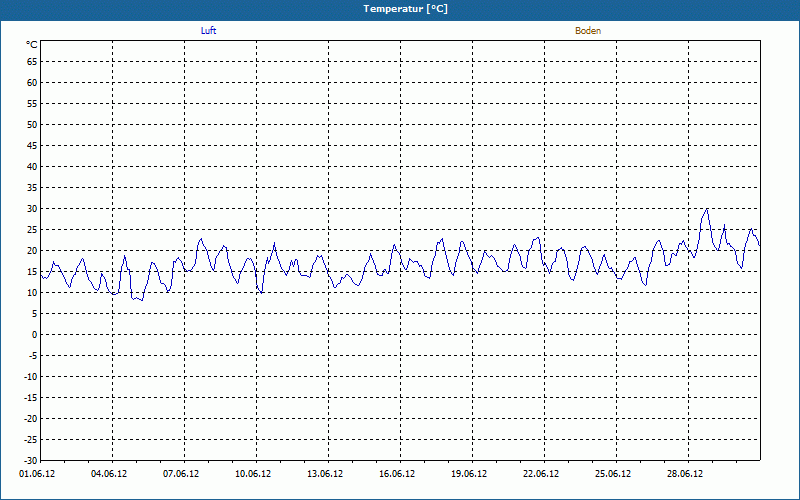Image resolution: width=800 pixels, height=500 pixels.
Task: Select the 13.06.12 date label
Action: click(x=325, y=474)
